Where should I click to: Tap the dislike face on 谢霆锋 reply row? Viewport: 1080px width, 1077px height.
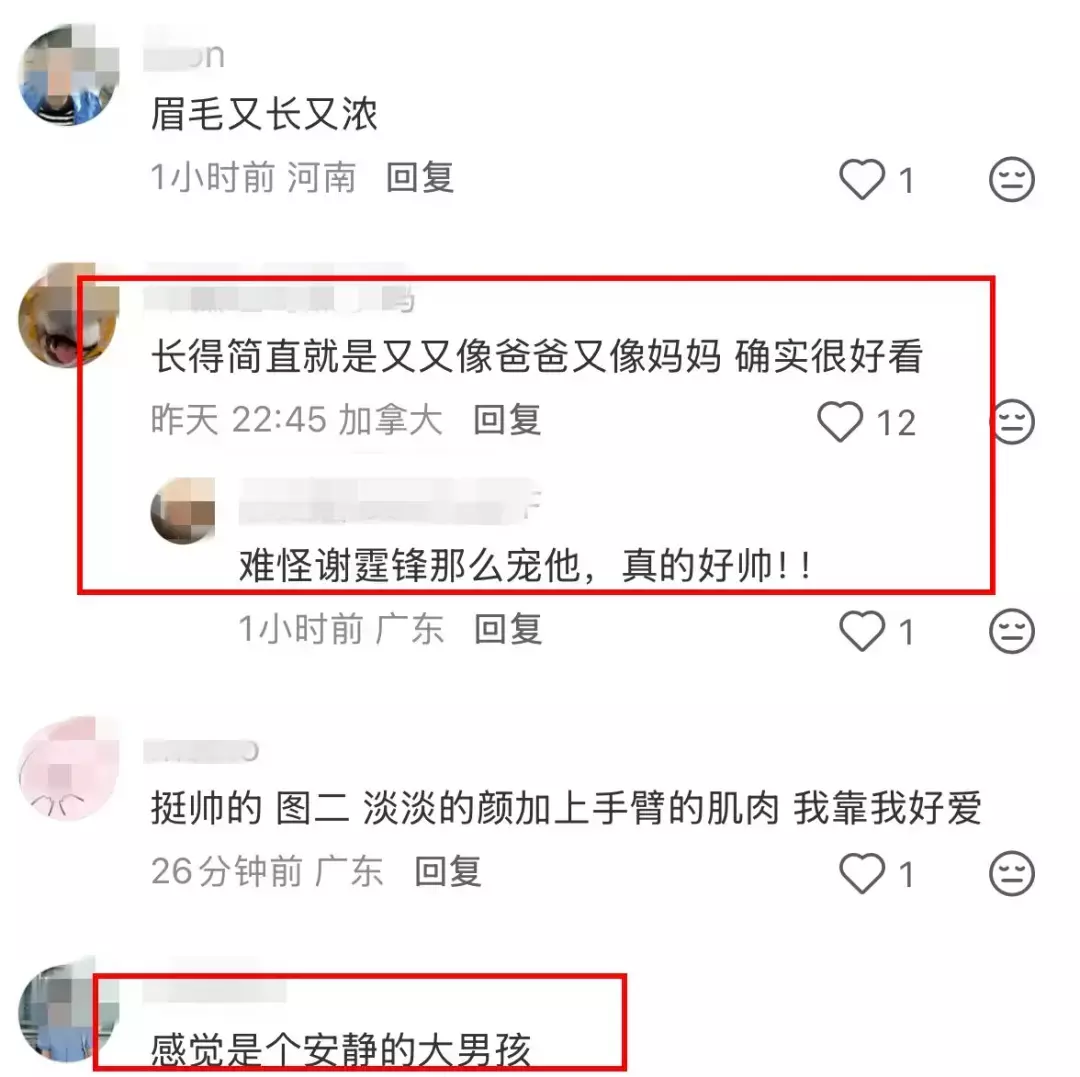point(1012,631)
